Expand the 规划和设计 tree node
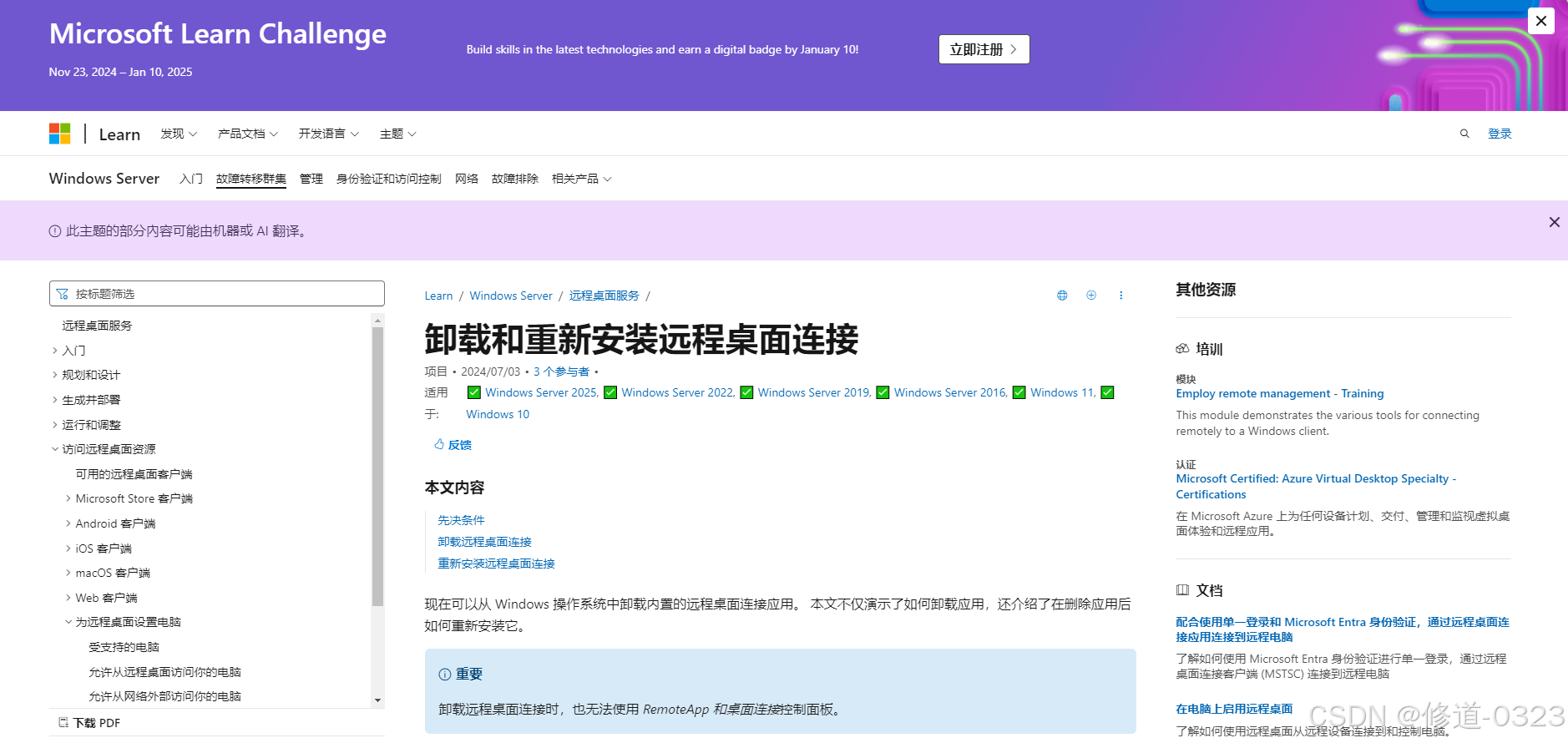This screenshot has height=743, width=1568. [x=55, y=375]
